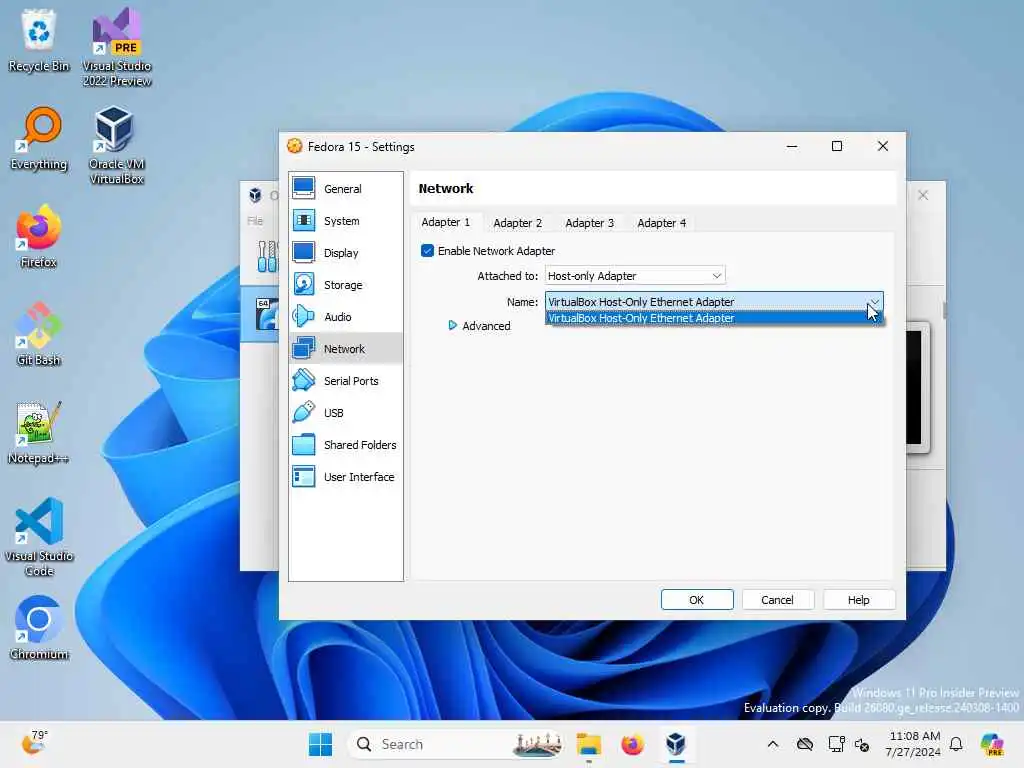Open the Recycle Bin desktop icon
The image size is (1024, 768).
pyautogui.click(x=39, y=40)
